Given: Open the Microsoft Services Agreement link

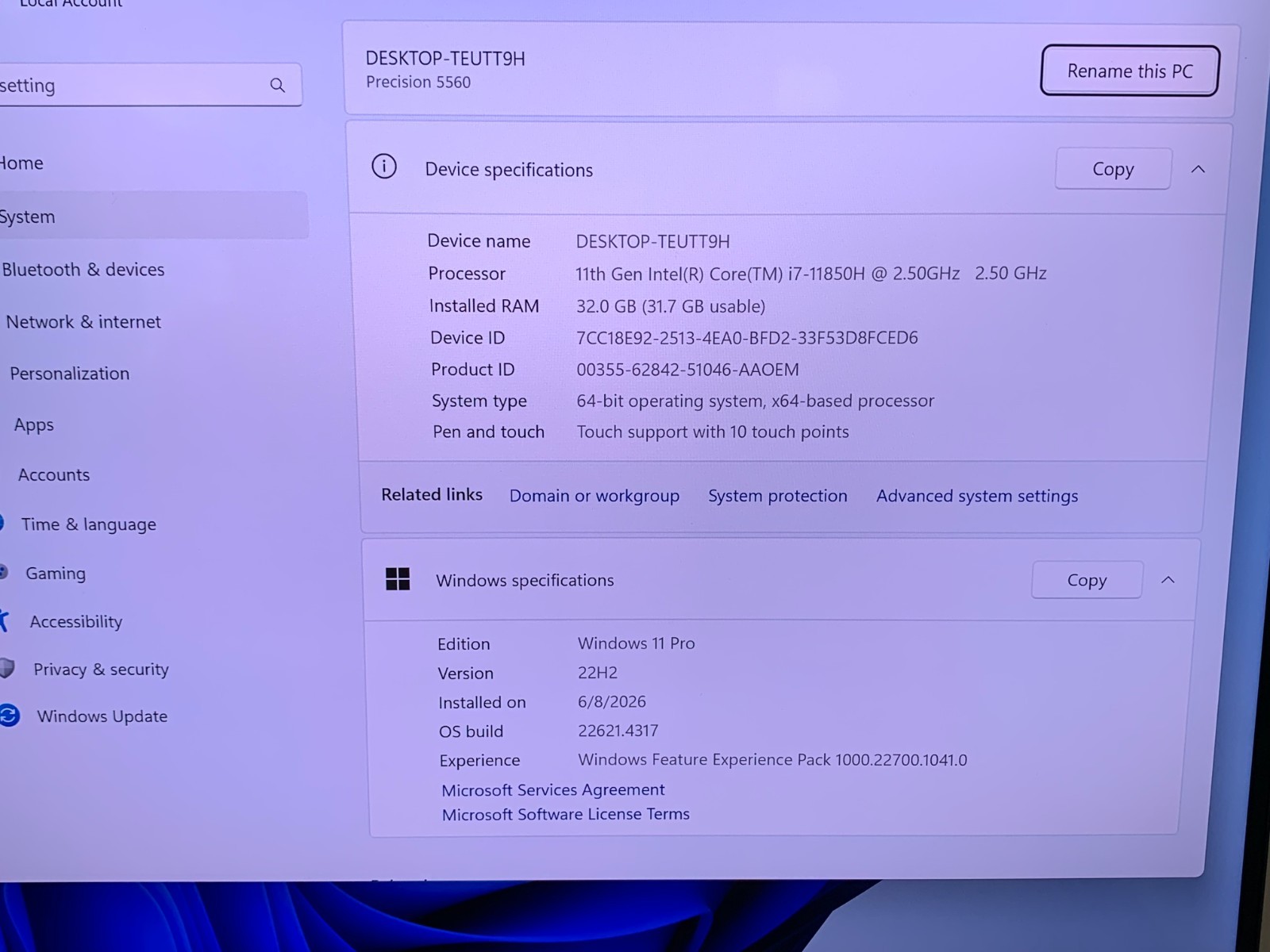Looking at the screenshot, I should 553,789.
